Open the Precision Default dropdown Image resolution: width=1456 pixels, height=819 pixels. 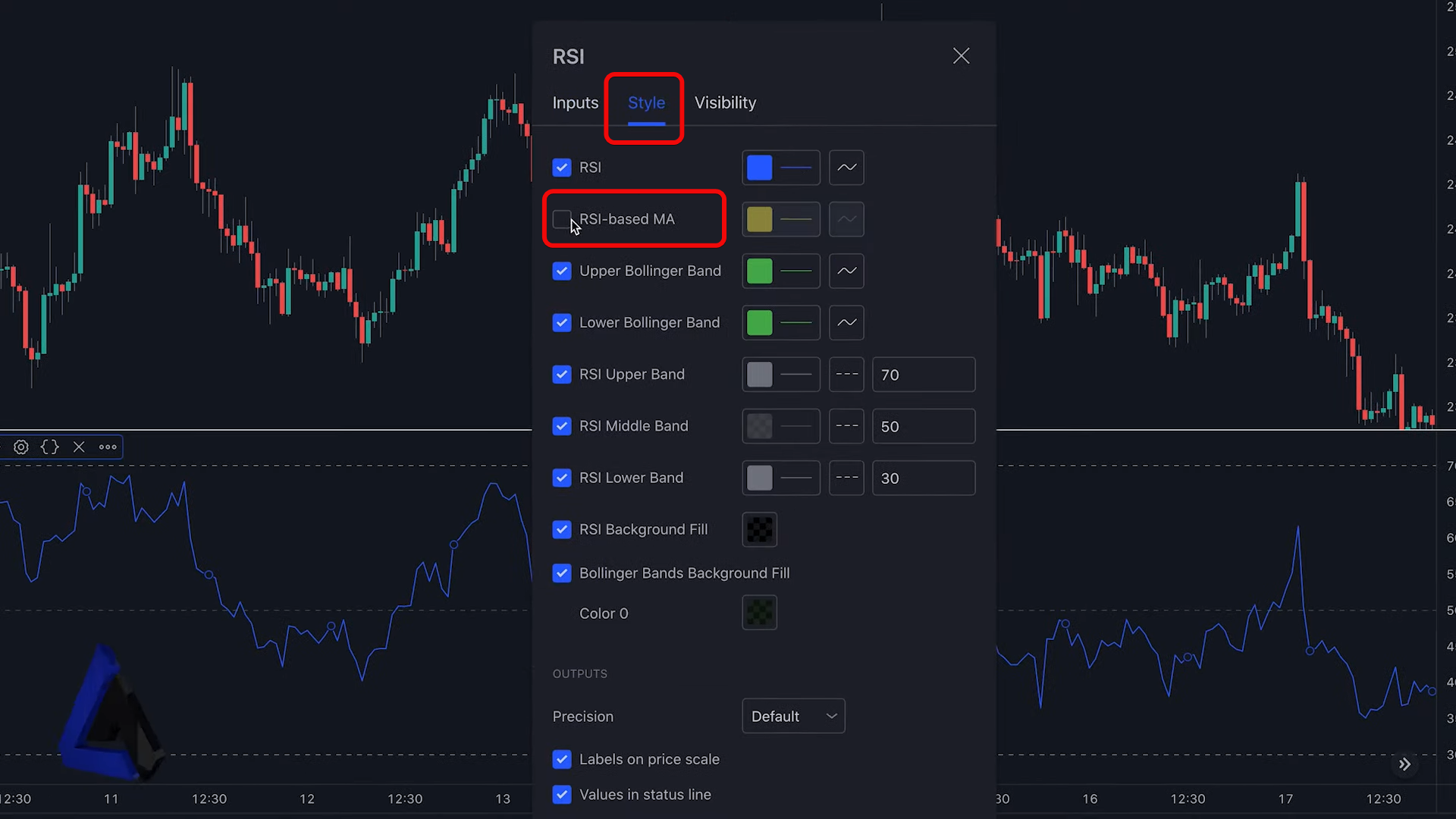(793, 717)
